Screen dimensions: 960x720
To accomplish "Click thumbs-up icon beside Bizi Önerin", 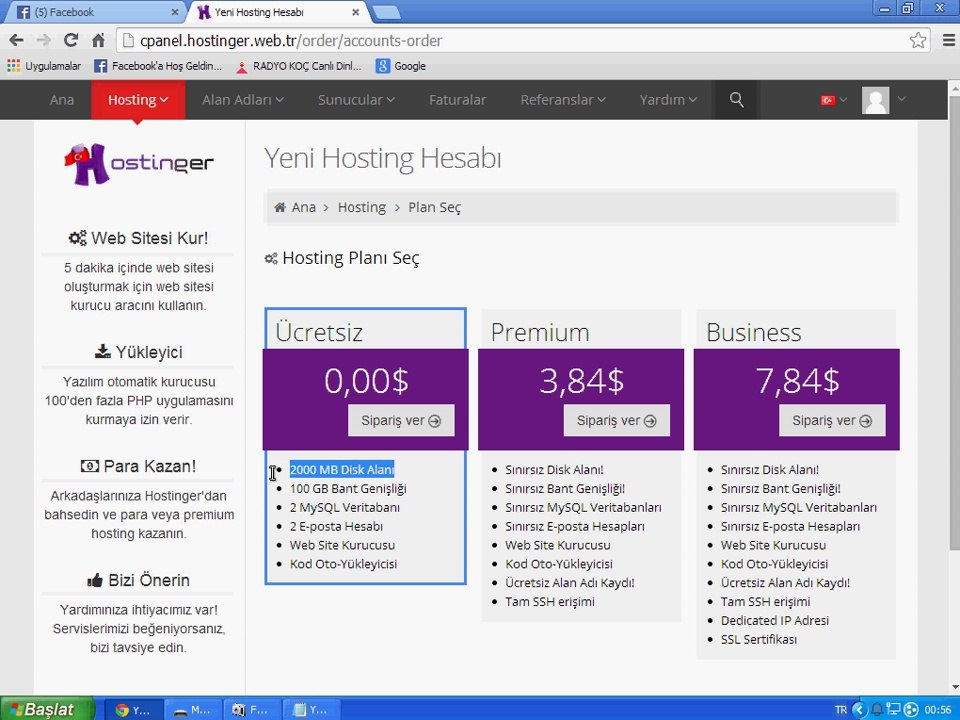I will (95, 580).
